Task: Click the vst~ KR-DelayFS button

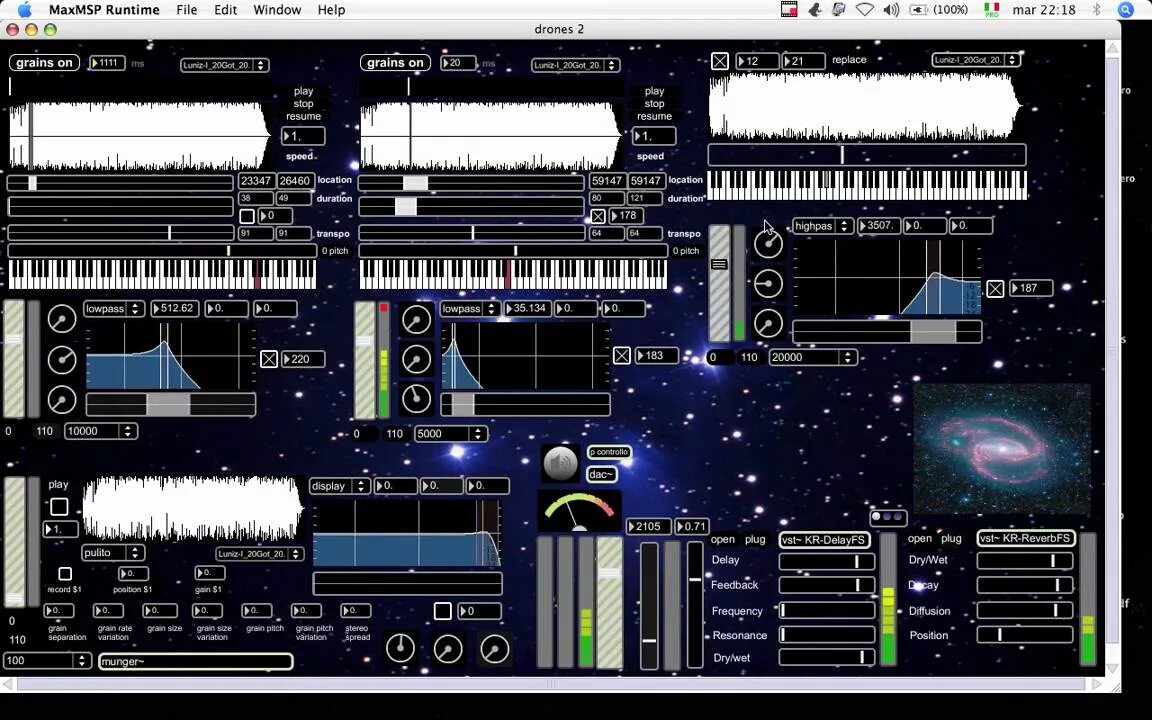Action: tap(824, 539)
